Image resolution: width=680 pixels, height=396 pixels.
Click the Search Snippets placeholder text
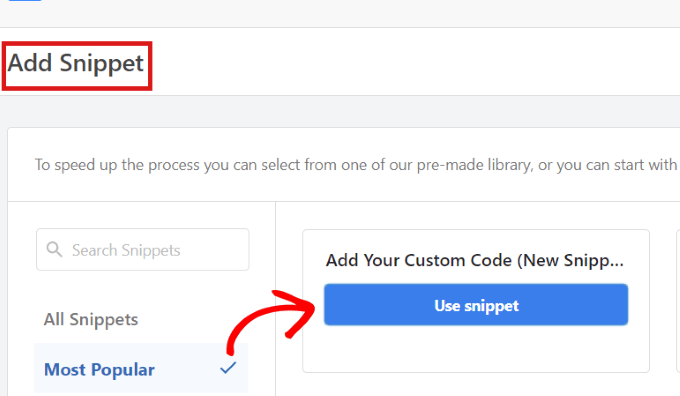tap(126, 250)
